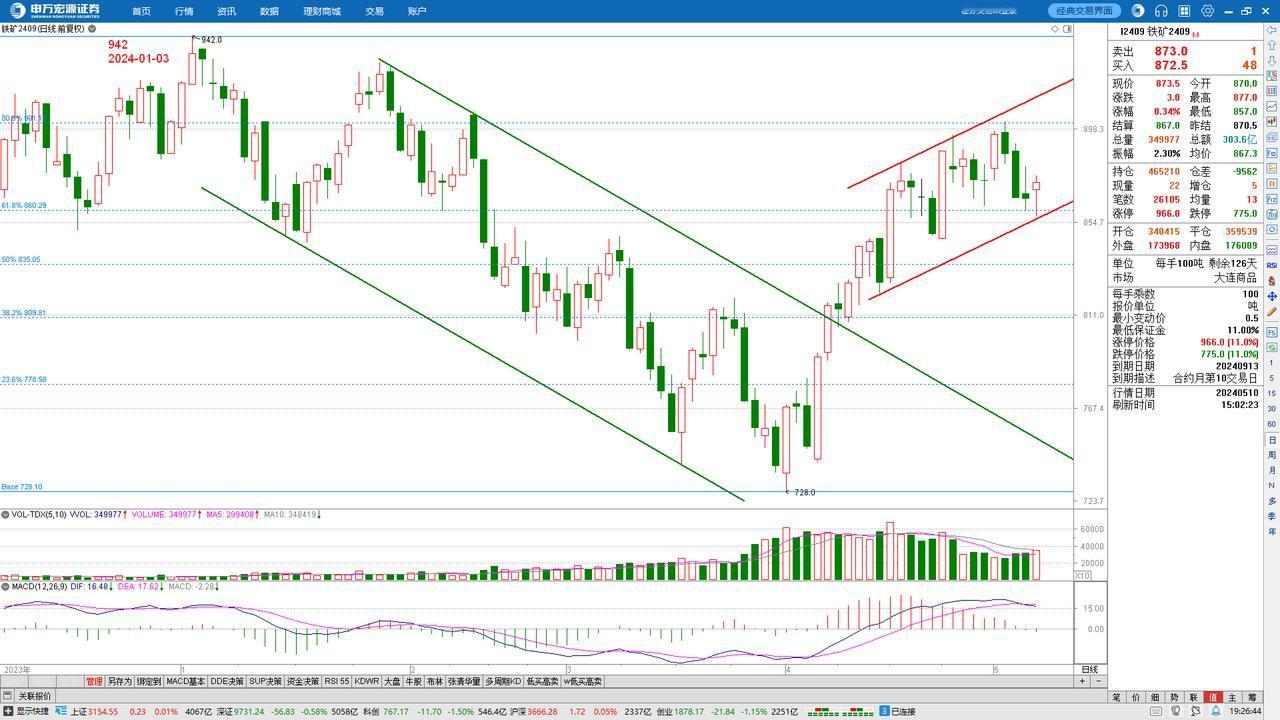
Task: Select 资金决策 indicator template tab
Action: pyautogui.click(x=303, y=681)
